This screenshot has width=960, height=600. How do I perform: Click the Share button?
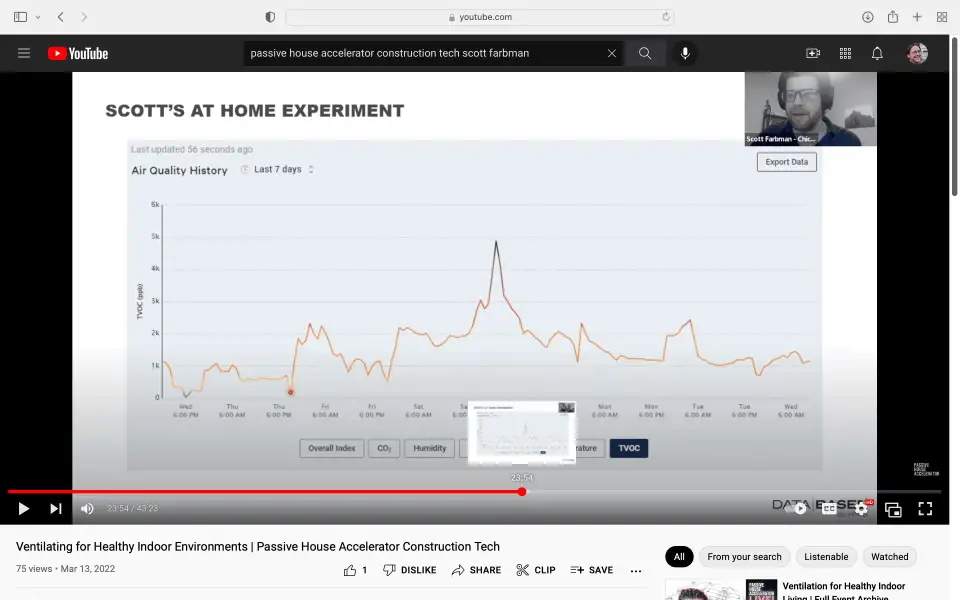tap(476, 570)
